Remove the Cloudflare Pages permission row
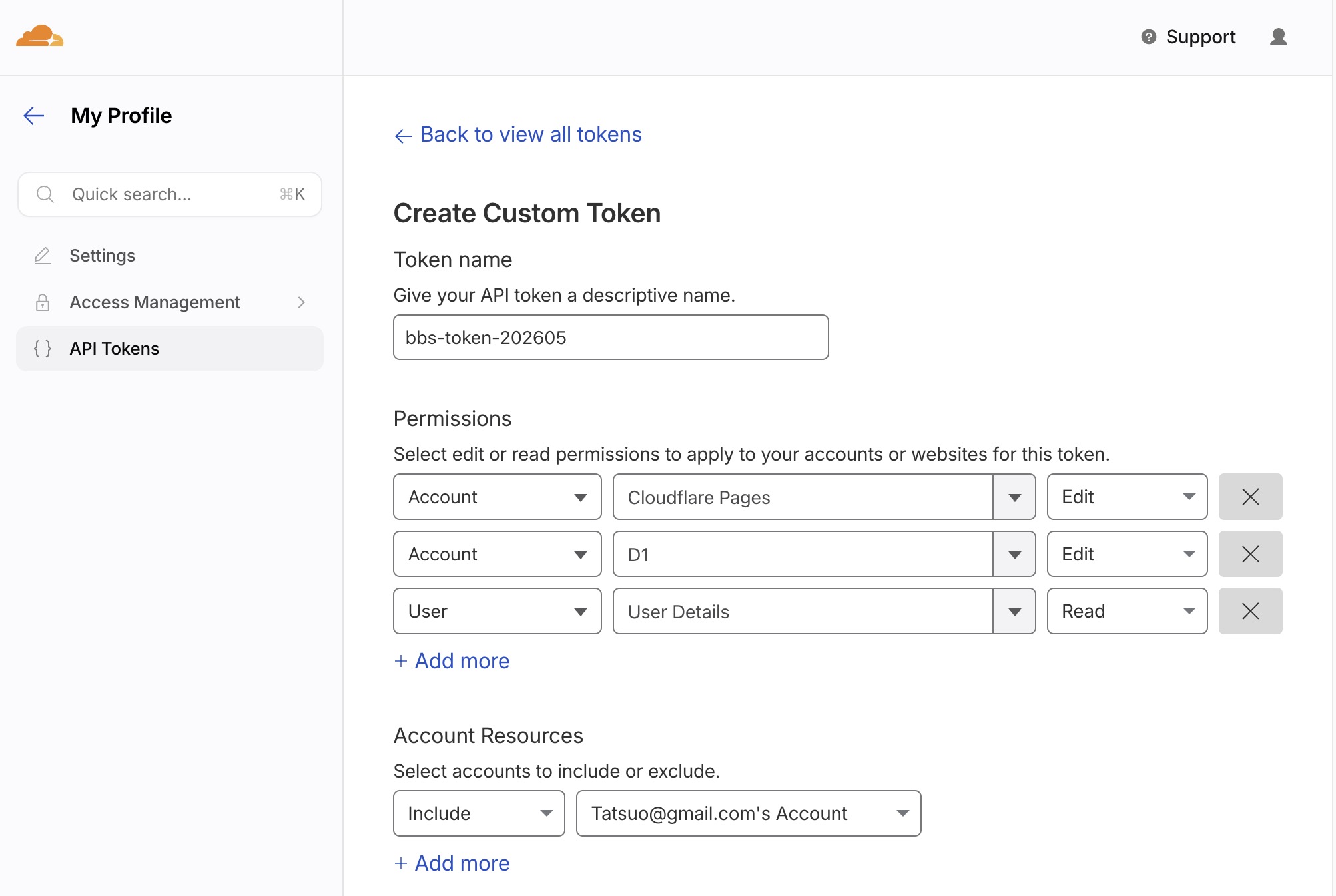1336x896 pixels. tap(1250, 497)
